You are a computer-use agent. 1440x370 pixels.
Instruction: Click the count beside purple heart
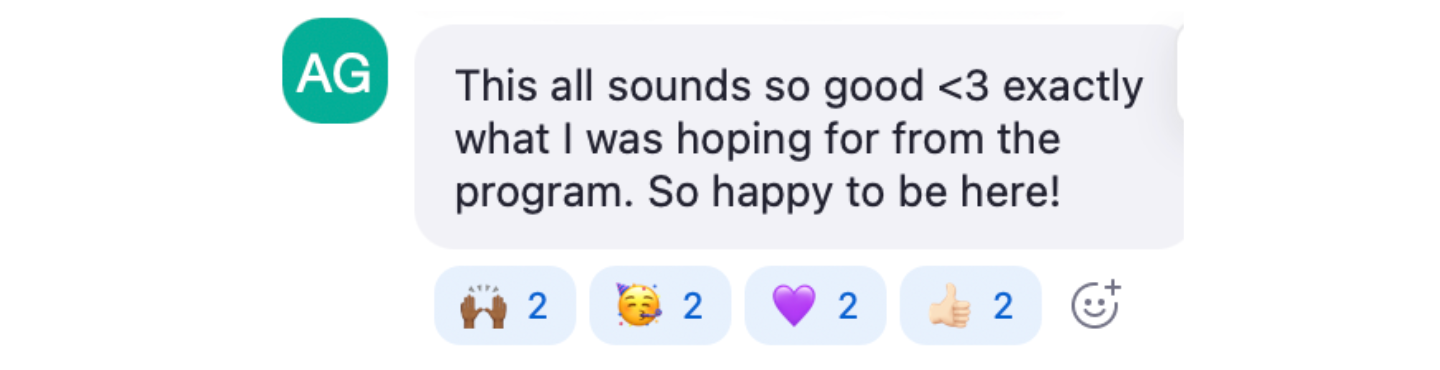coord(848,306)
